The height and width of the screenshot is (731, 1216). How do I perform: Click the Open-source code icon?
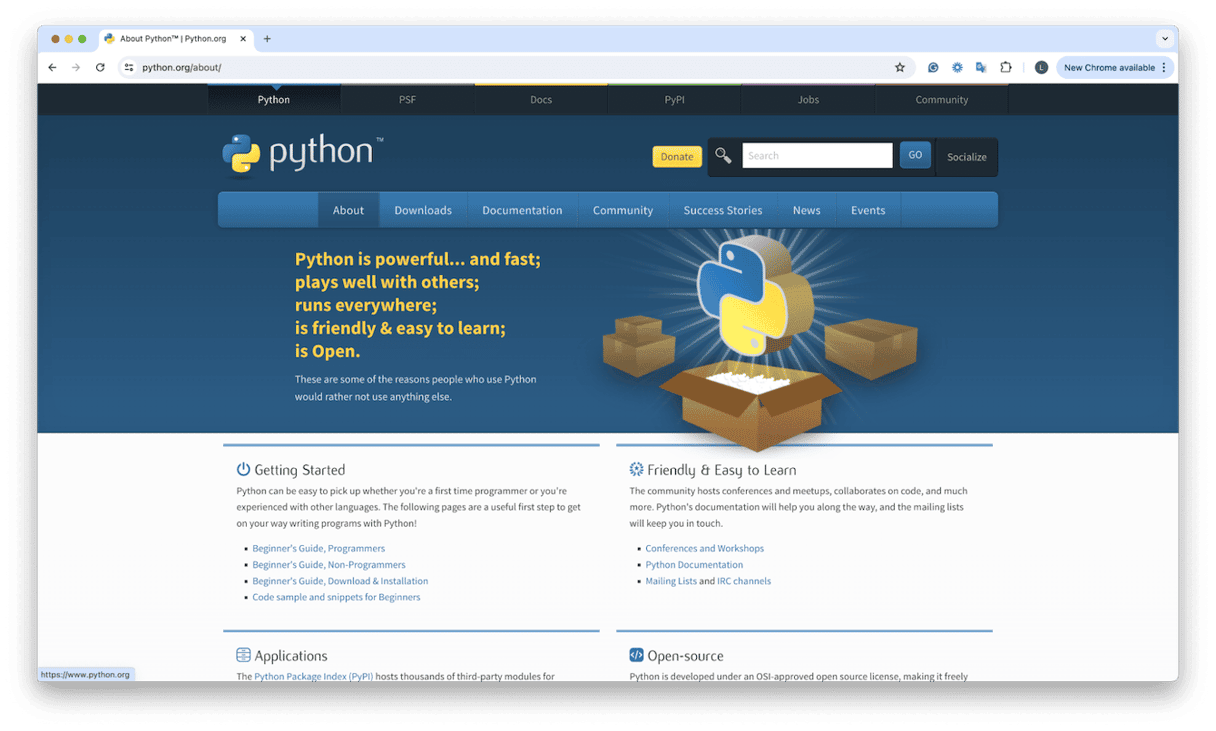635,654
